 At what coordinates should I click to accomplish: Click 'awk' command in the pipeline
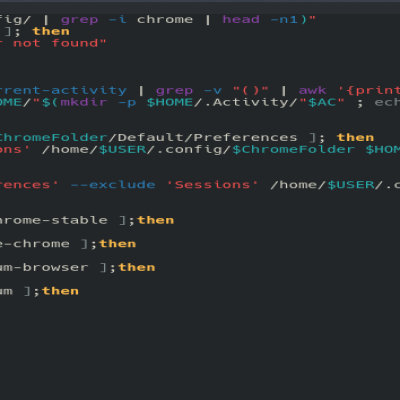312,91
